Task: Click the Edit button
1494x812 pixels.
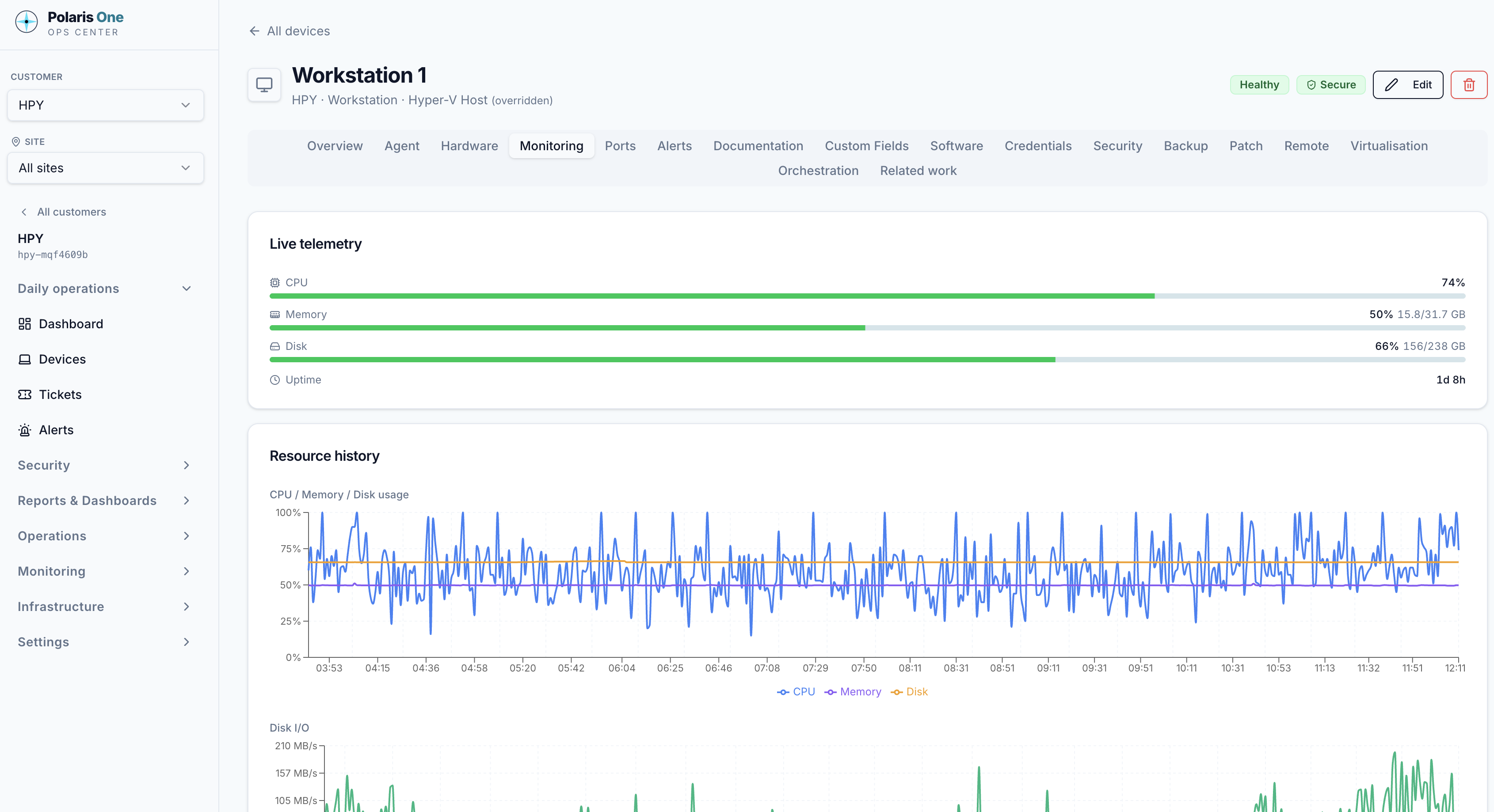Action: pyautogui.click(x=1407, y=85)
